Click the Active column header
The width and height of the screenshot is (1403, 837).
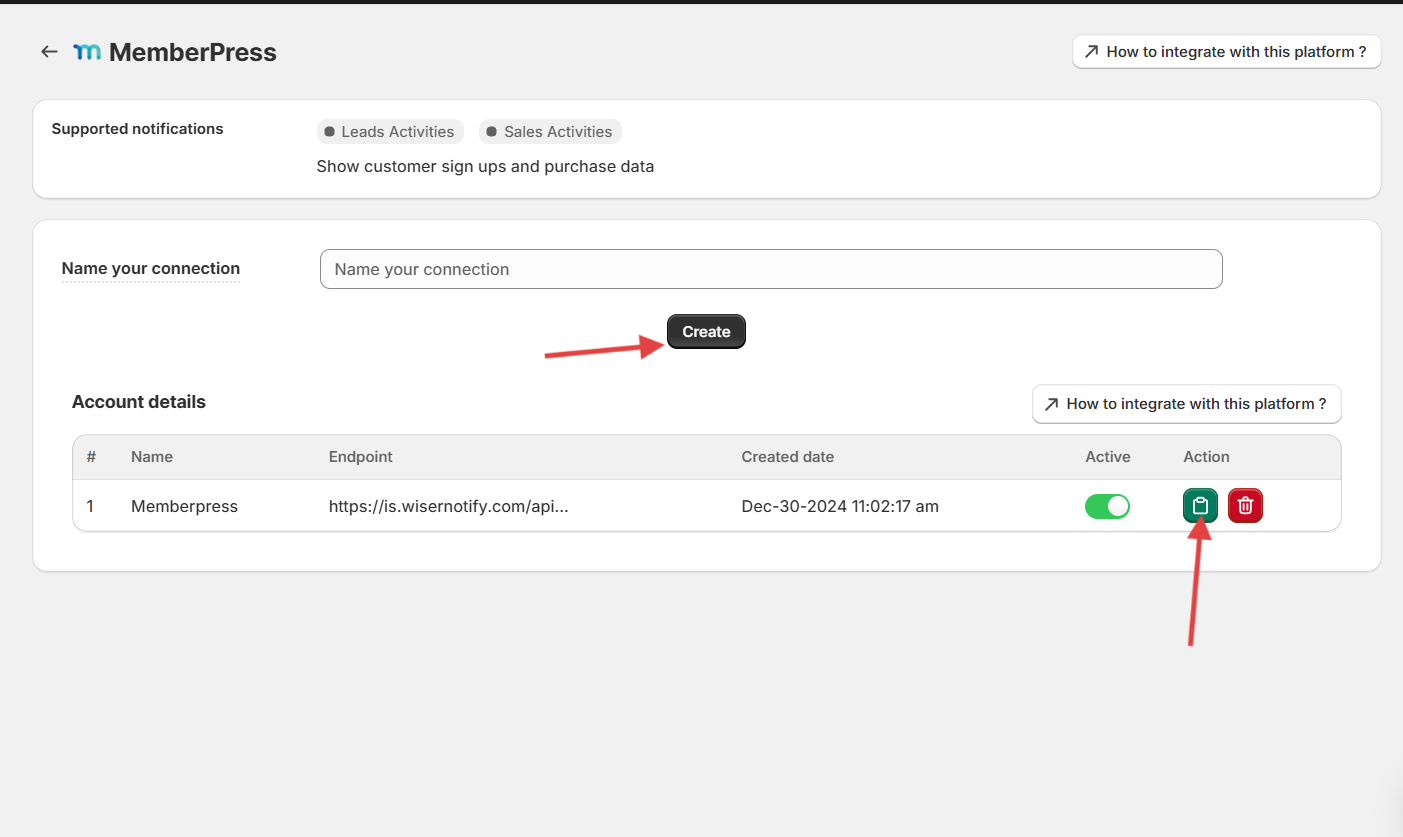[1107, 457]
